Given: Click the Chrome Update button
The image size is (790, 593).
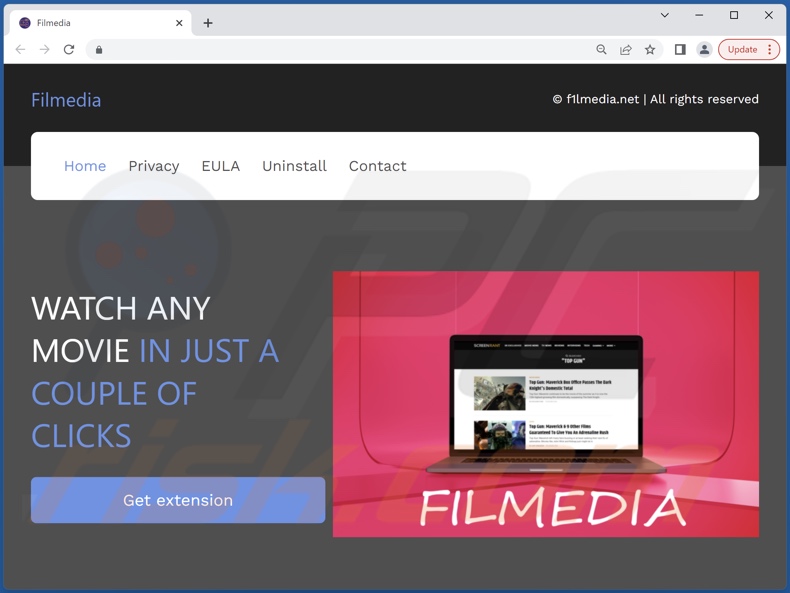Looking at the screenshot, I should tap(742, 50).
